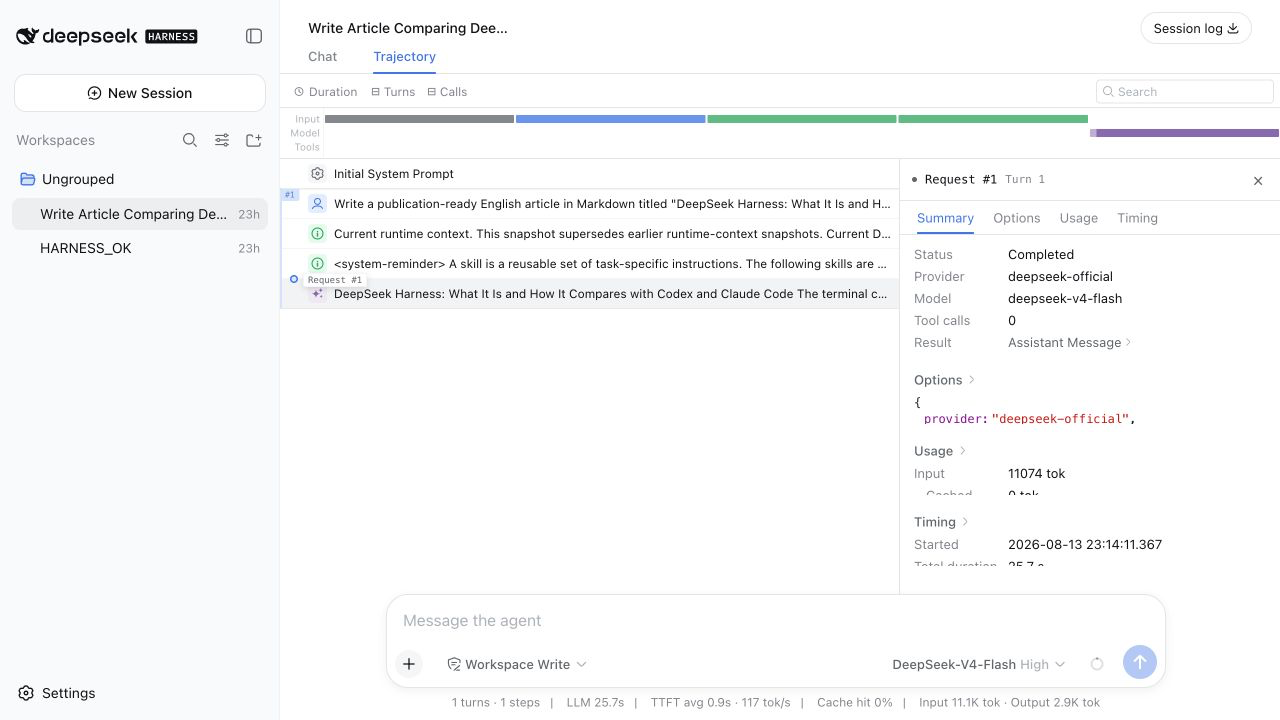Image resolution: width=1280 pixels, height=720 pixels.
Task: Click the Message the agent field
Action: point(775,621)
